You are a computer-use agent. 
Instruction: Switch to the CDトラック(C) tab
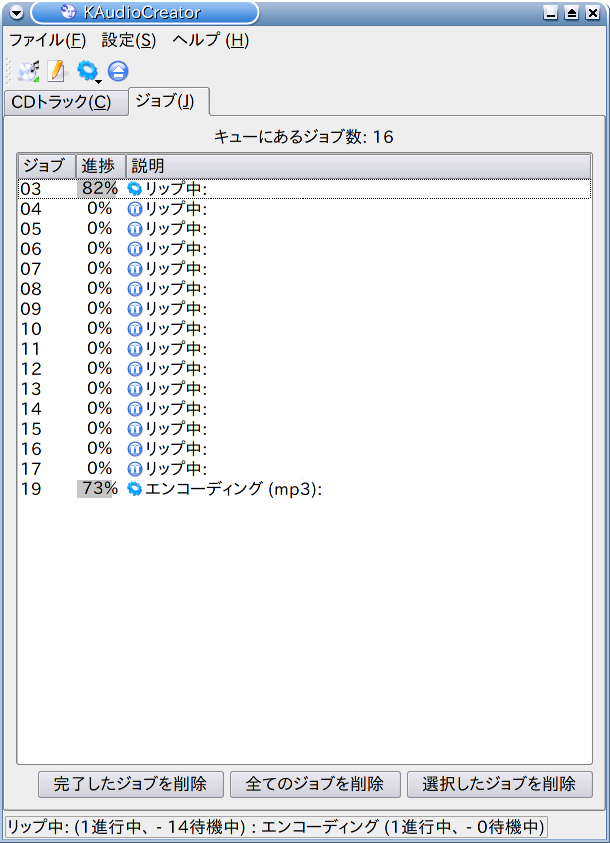point(67,102)
